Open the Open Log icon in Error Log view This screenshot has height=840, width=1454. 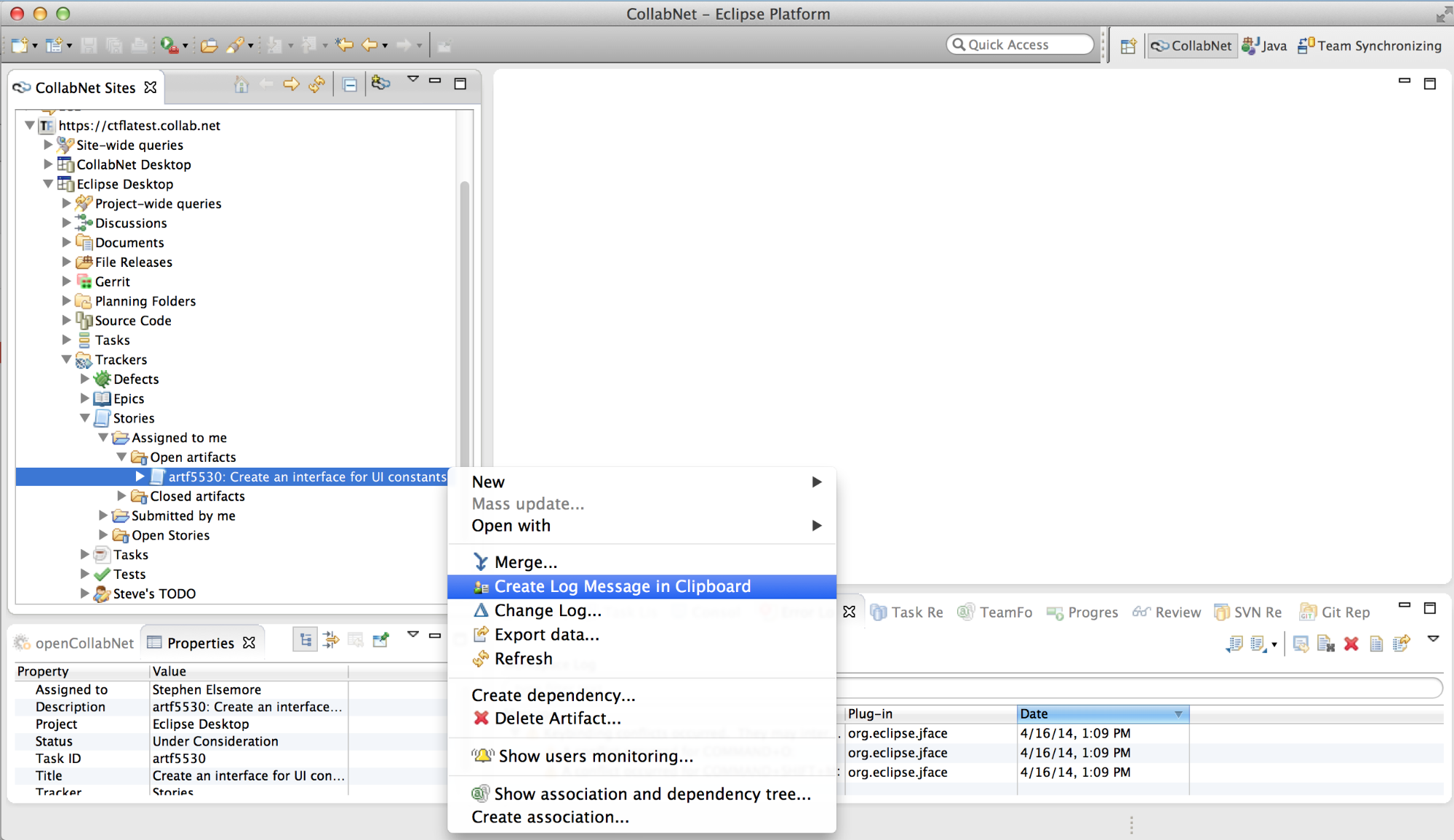pyautogui.click(x=1375, y=644)
